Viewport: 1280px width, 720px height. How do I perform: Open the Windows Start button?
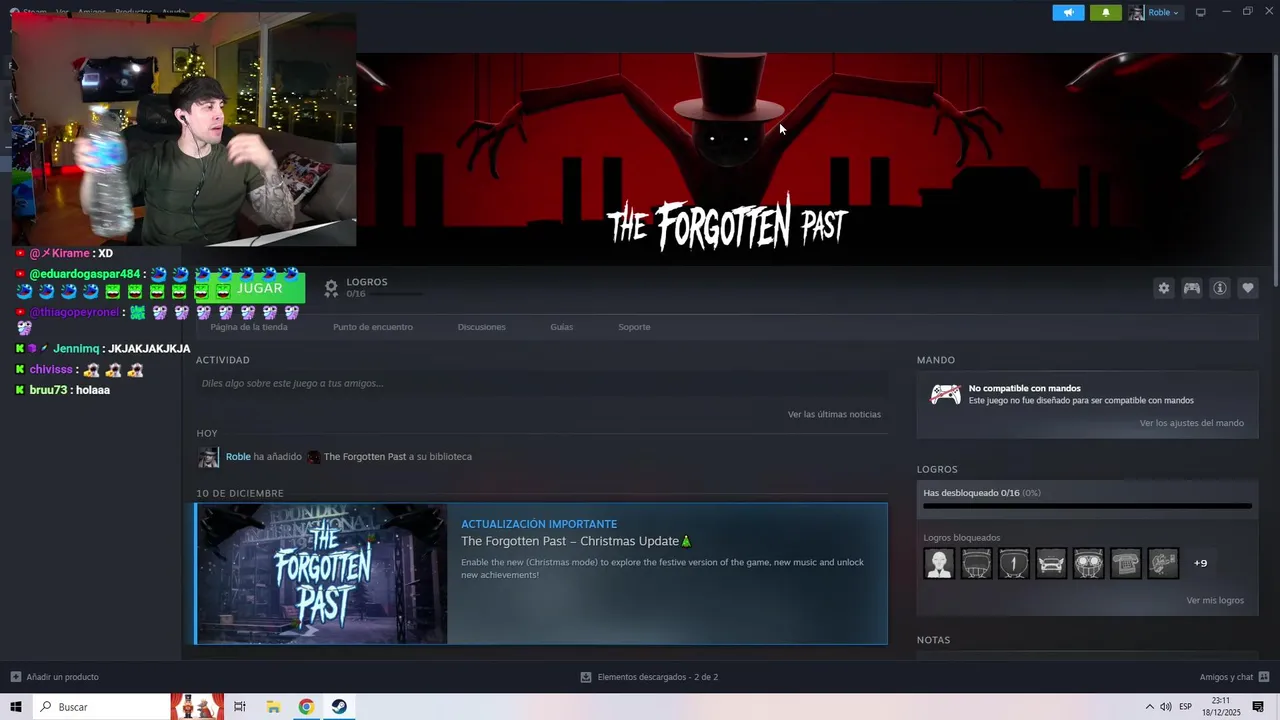point(16,707)
